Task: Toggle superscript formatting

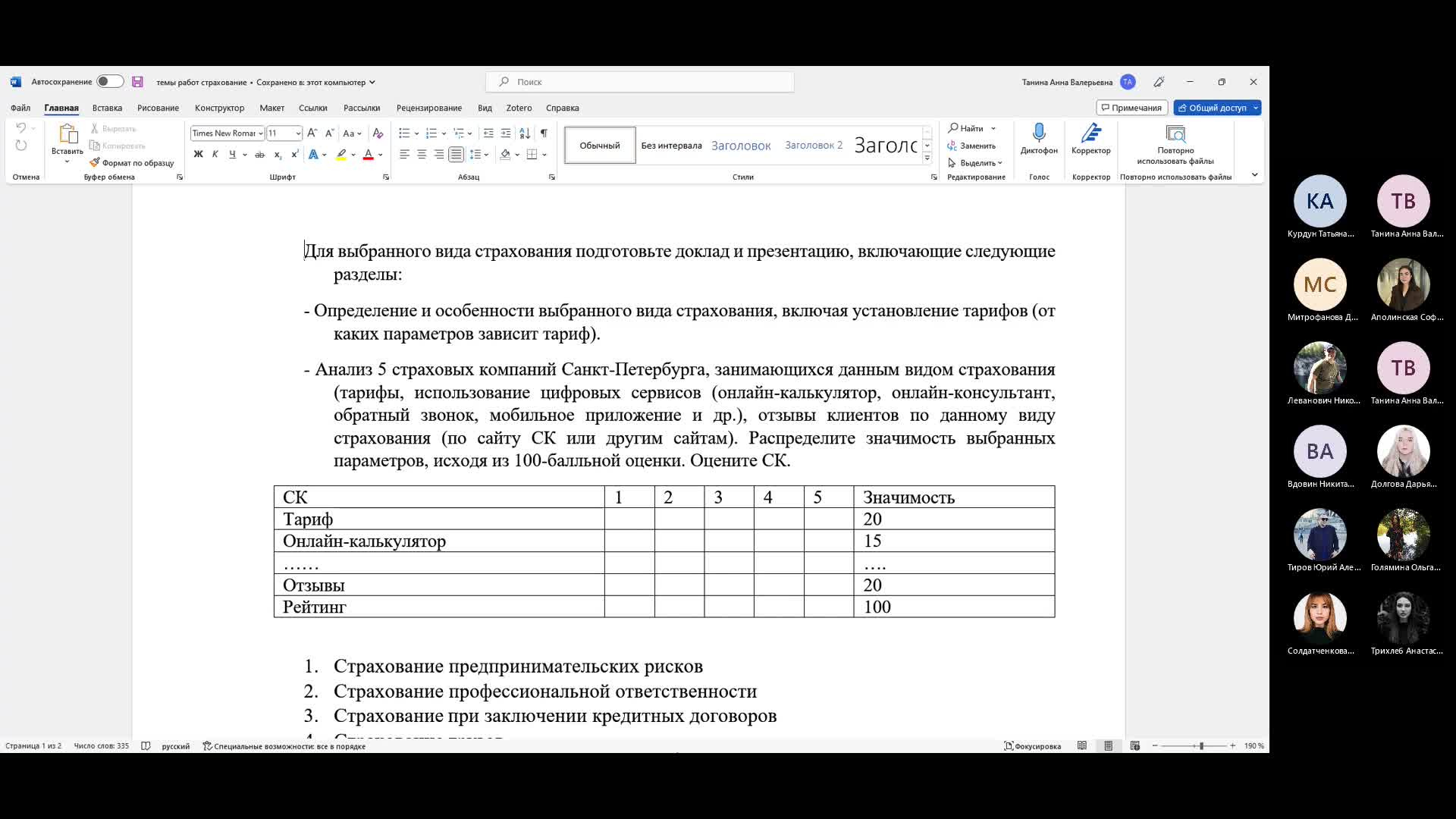Action: 294,154
